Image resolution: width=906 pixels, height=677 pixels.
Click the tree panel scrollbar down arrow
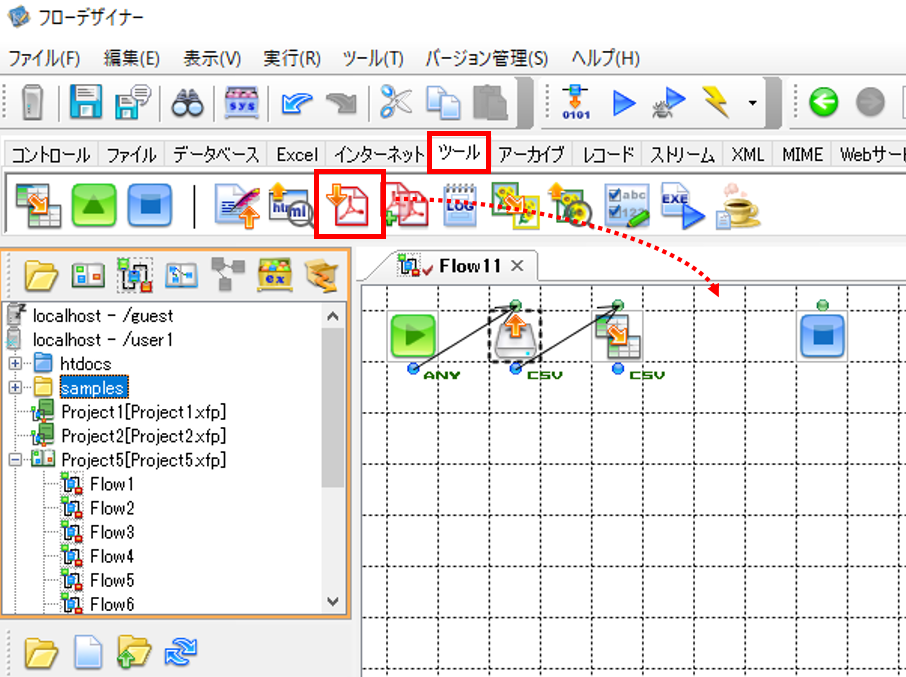[x=332, y=601]
